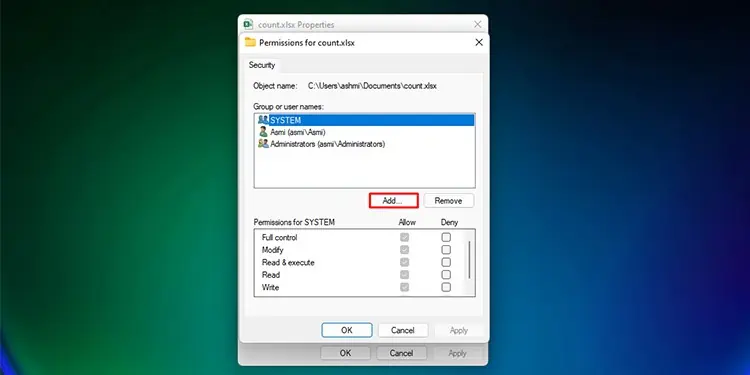The width and height of the screenshot is (750, 375).
Task: Click the Write permission label
Action: pyautogui.click(x=270, y=287)
